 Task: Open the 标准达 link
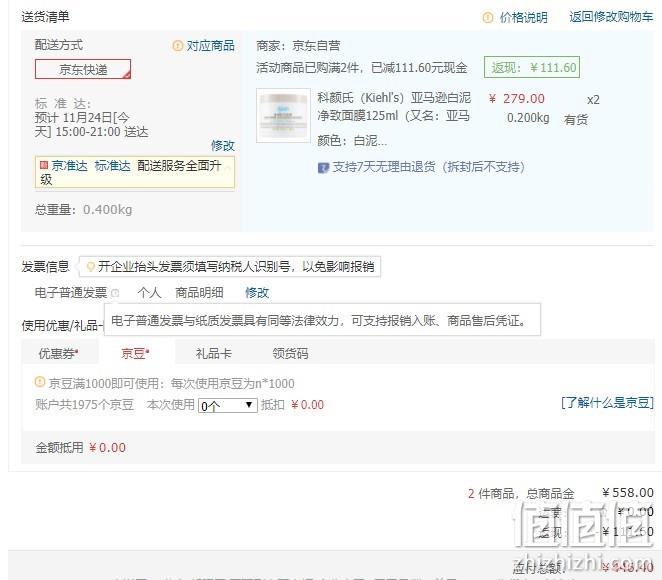(x=113, y=166)
